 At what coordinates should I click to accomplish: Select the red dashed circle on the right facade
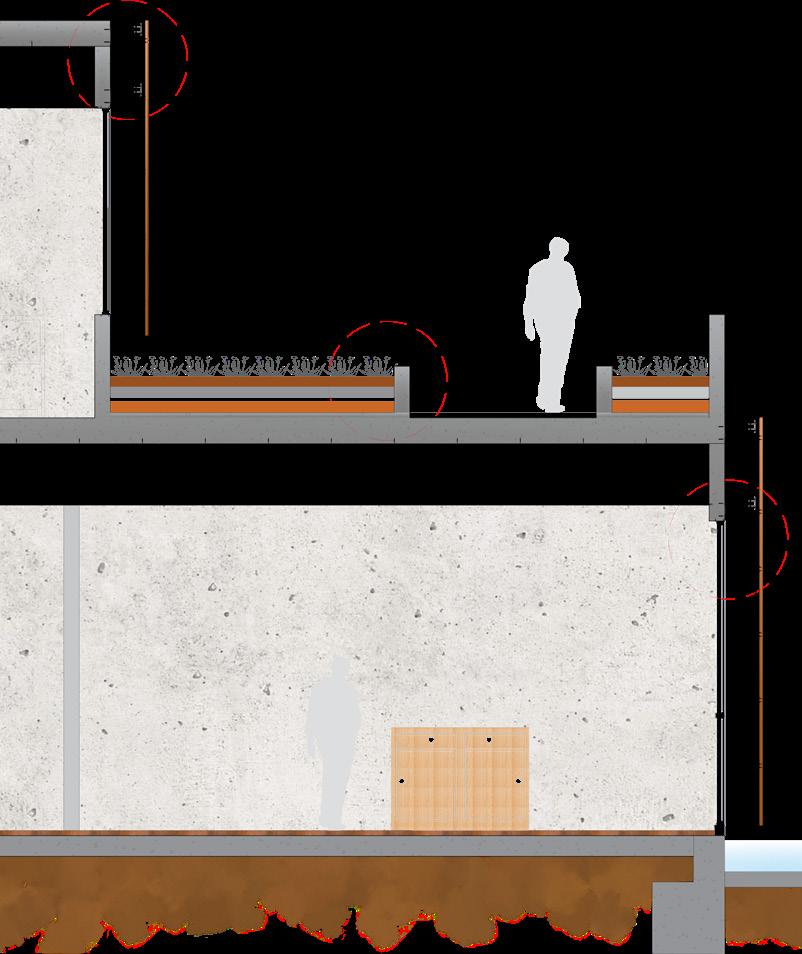[x=728, y=539]
